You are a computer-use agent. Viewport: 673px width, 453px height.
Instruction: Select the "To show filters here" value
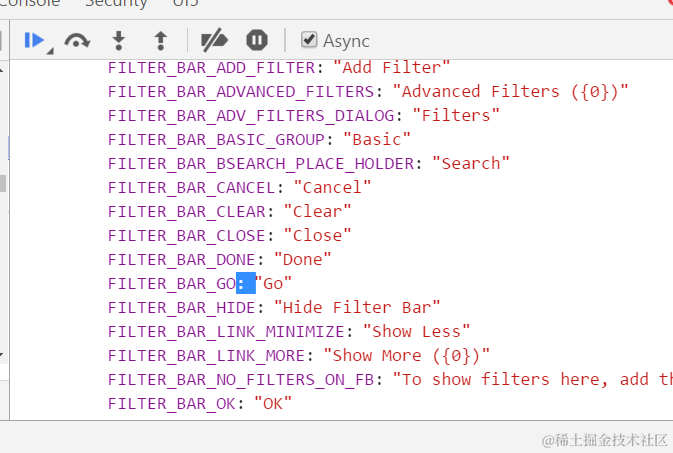pos(533,380)
